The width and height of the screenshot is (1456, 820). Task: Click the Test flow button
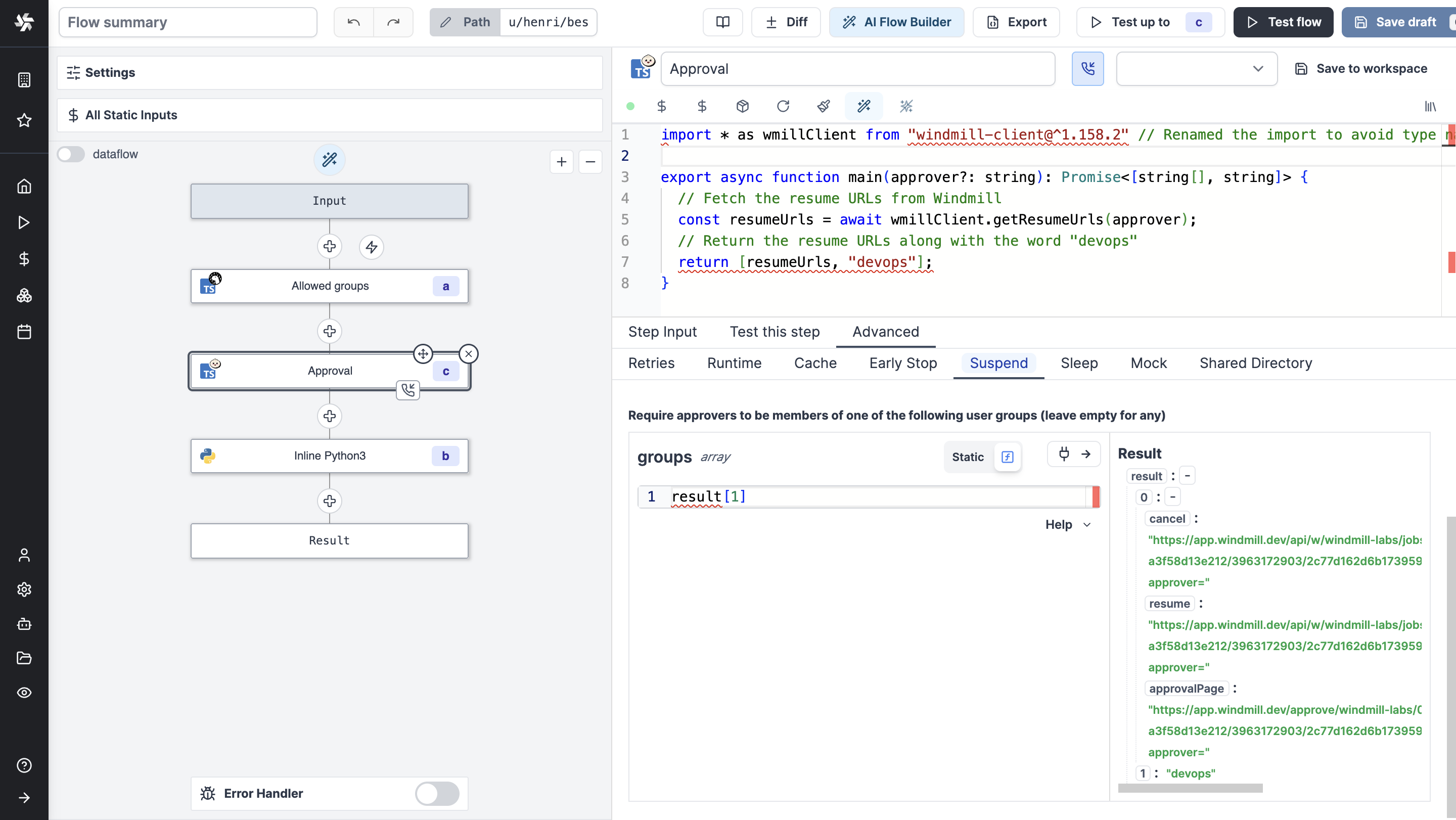(x=1283, y=22)
